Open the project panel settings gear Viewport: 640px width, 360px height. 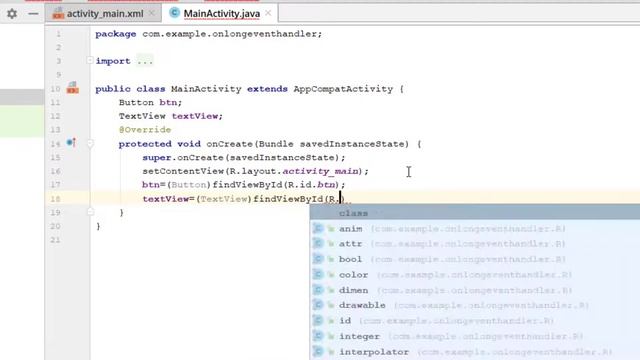coord(12,13)
